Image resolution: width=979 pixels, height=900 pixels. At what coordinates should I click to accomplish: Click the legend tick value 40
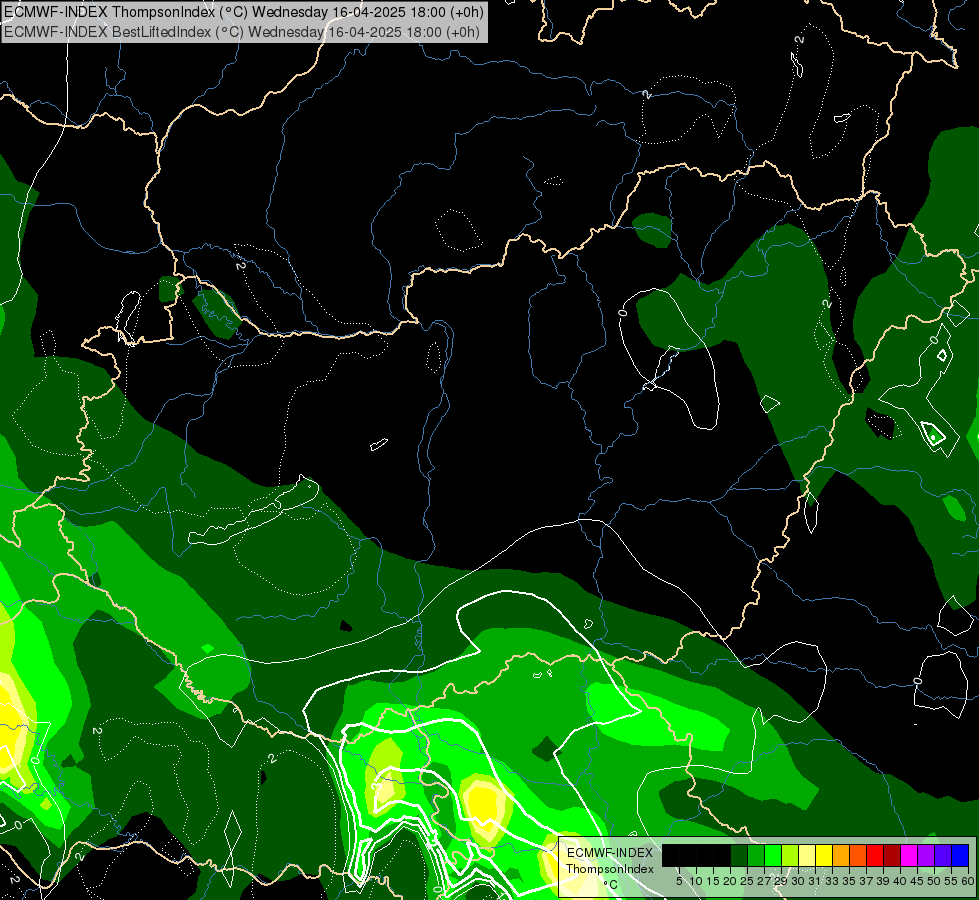[900, 881]
